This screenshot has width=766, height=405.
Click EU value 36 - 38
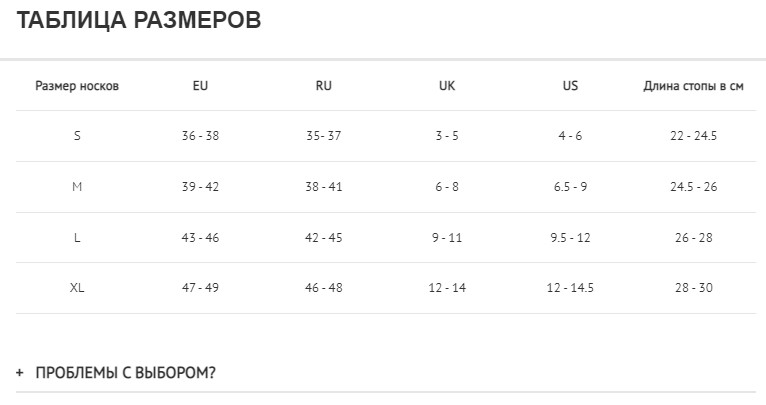point(200,136)
